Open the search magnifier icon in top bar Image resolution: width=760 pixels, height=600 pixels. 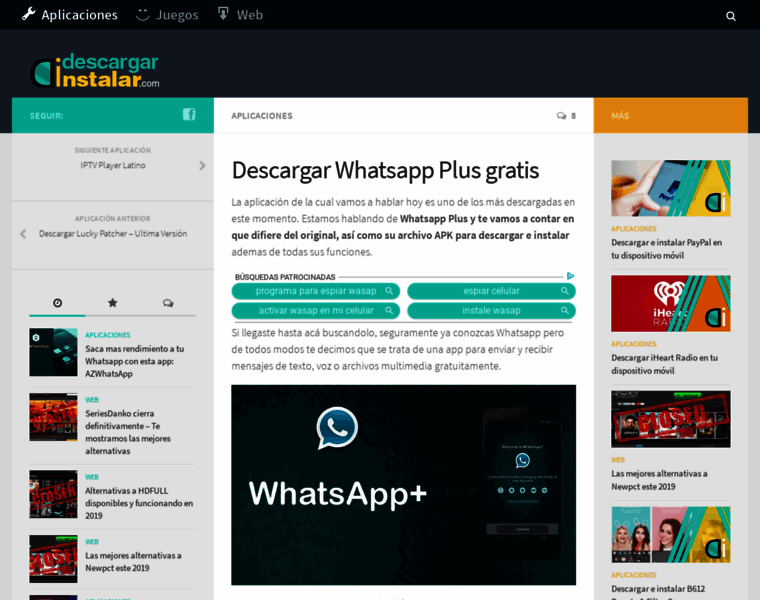(730, 16)
